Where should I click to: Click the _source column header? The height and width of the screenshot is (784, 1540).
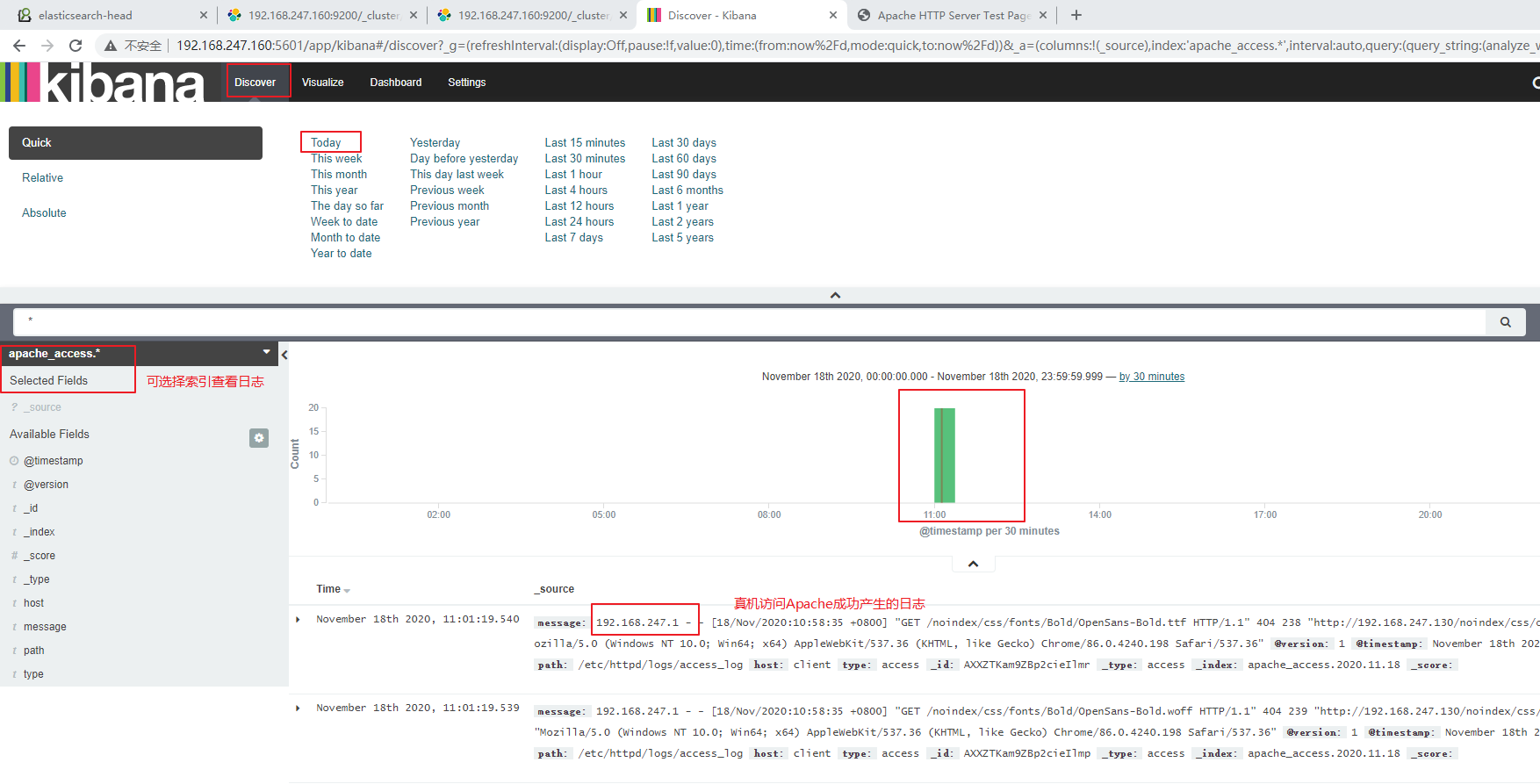point(554,589)
